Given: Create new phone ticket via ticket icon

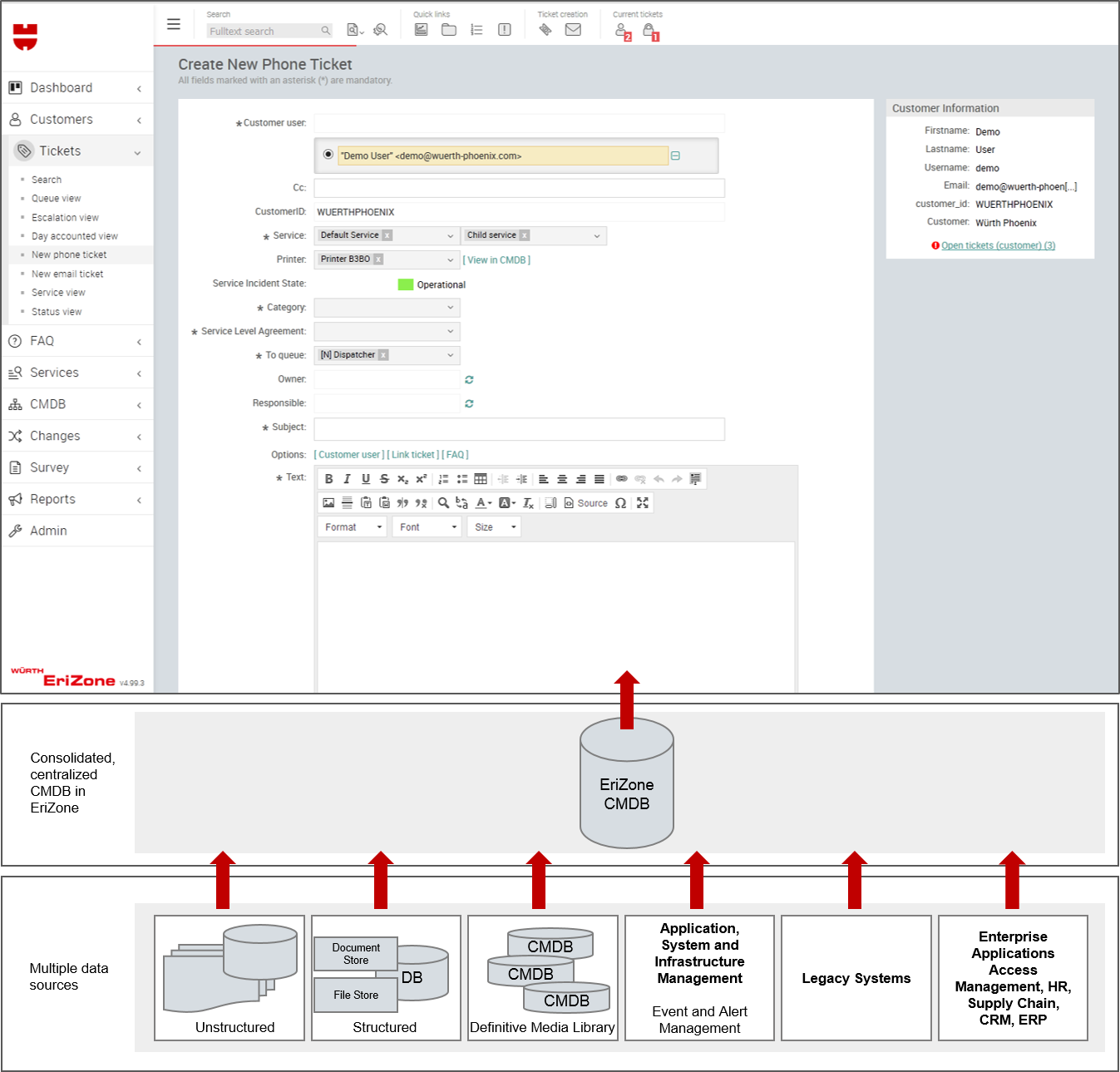Looking at the screenshot, I should tap(545, 29).
